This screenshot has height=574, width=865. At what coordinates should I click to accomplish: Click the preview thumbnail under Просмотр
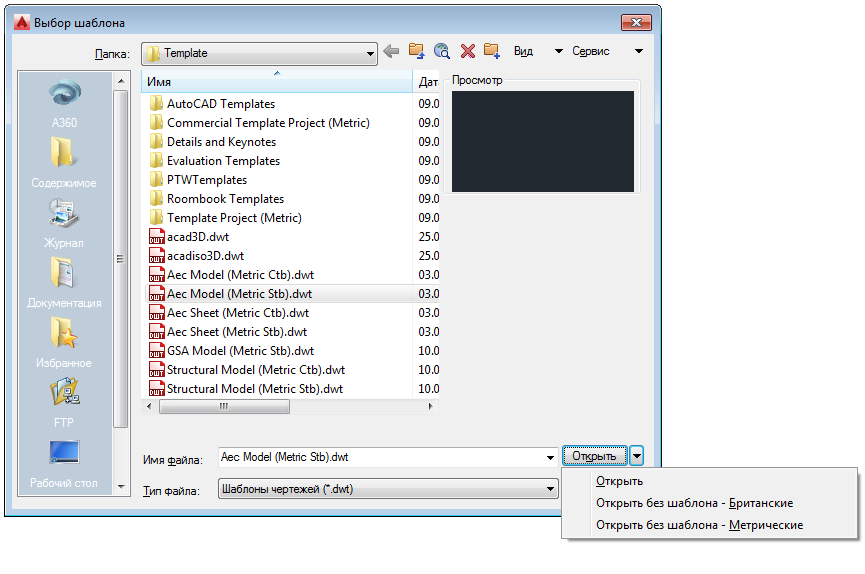click(543, 142)
